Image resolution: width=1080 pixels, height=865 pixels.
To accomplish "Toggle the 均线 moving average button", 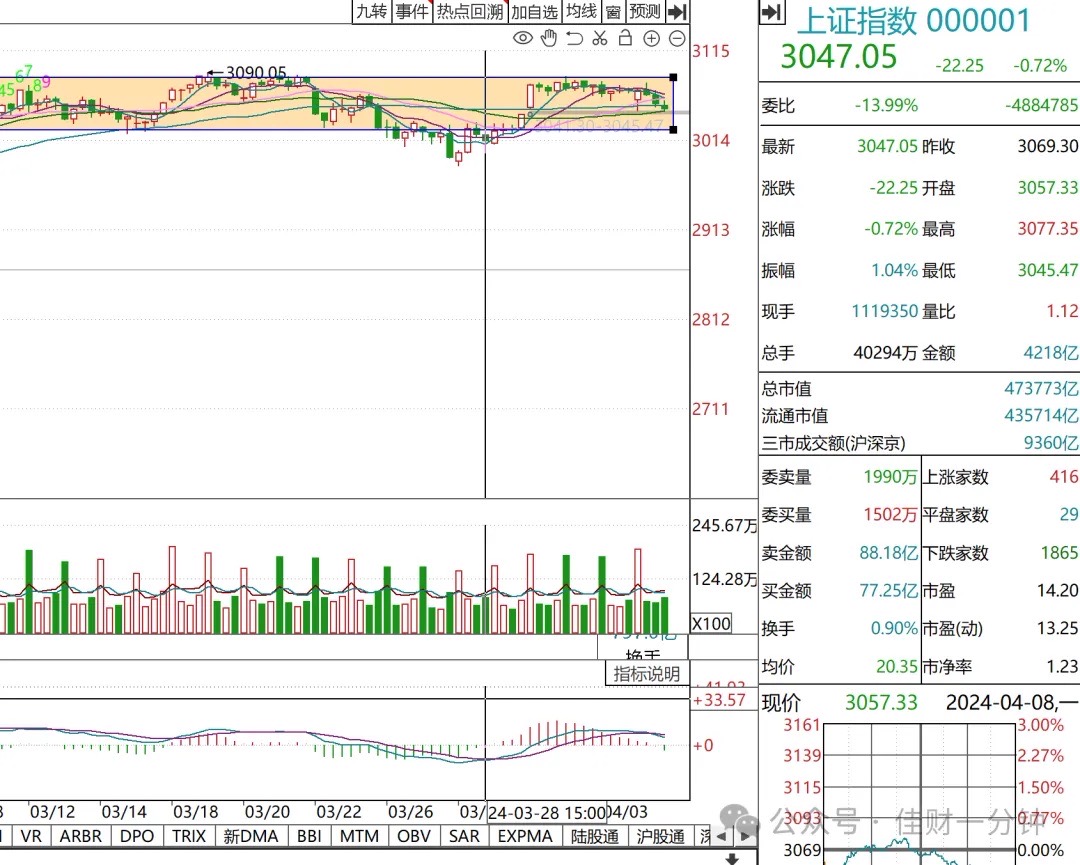I will coord(581,12).
